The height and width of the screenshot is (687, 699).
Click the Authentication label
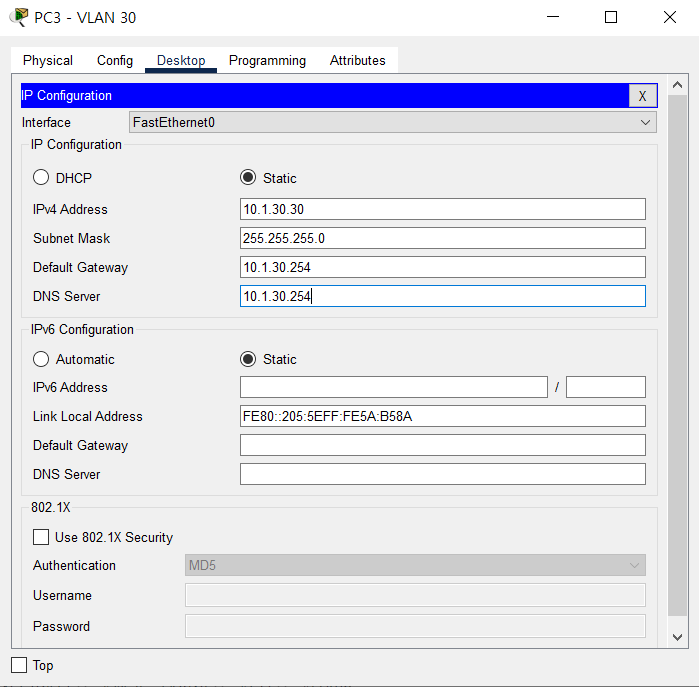(x=74, y=565)
